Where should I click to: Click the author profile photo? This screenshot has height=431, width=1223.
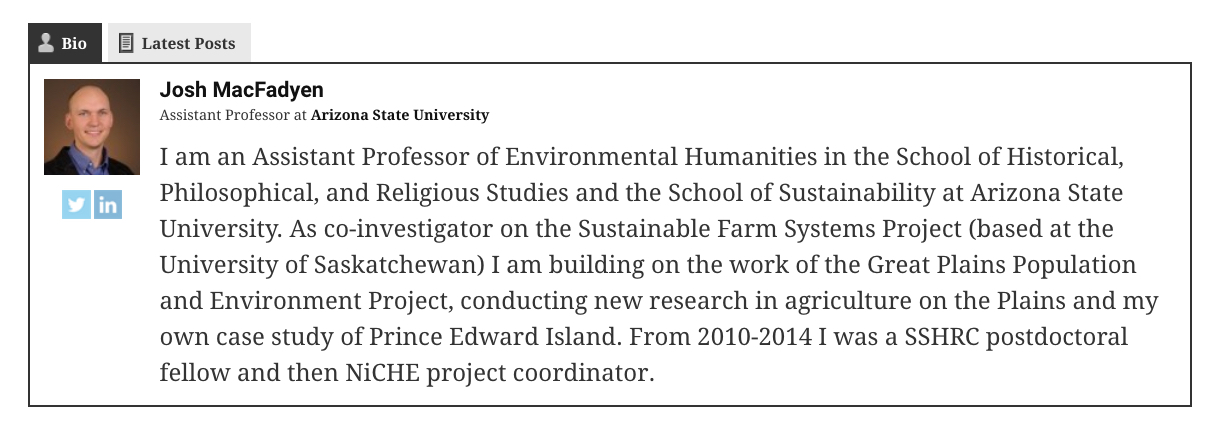pos(92,127)
